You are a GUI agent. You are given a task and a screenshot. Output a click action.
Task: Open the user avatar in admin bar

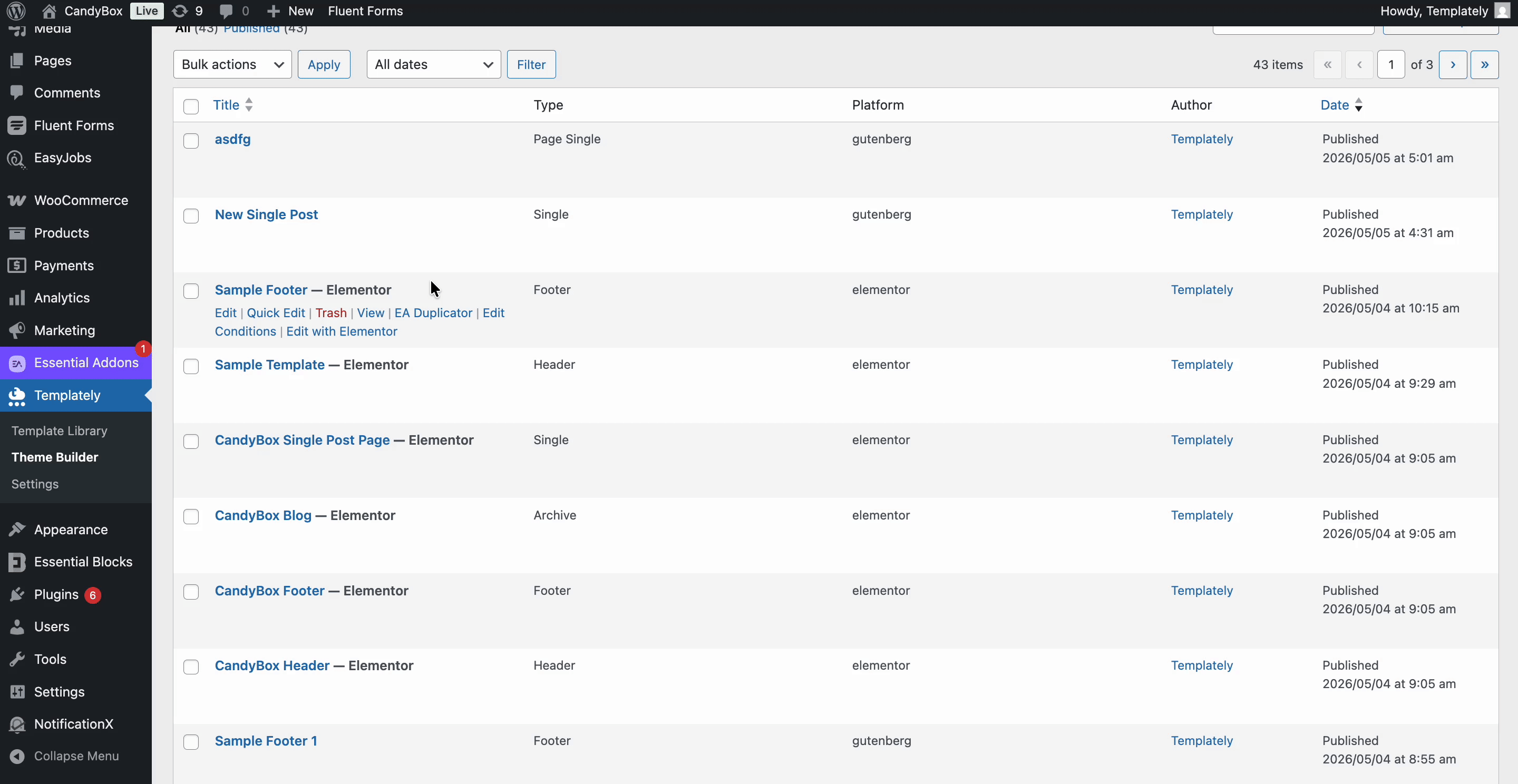click(x=1502, y=11)
